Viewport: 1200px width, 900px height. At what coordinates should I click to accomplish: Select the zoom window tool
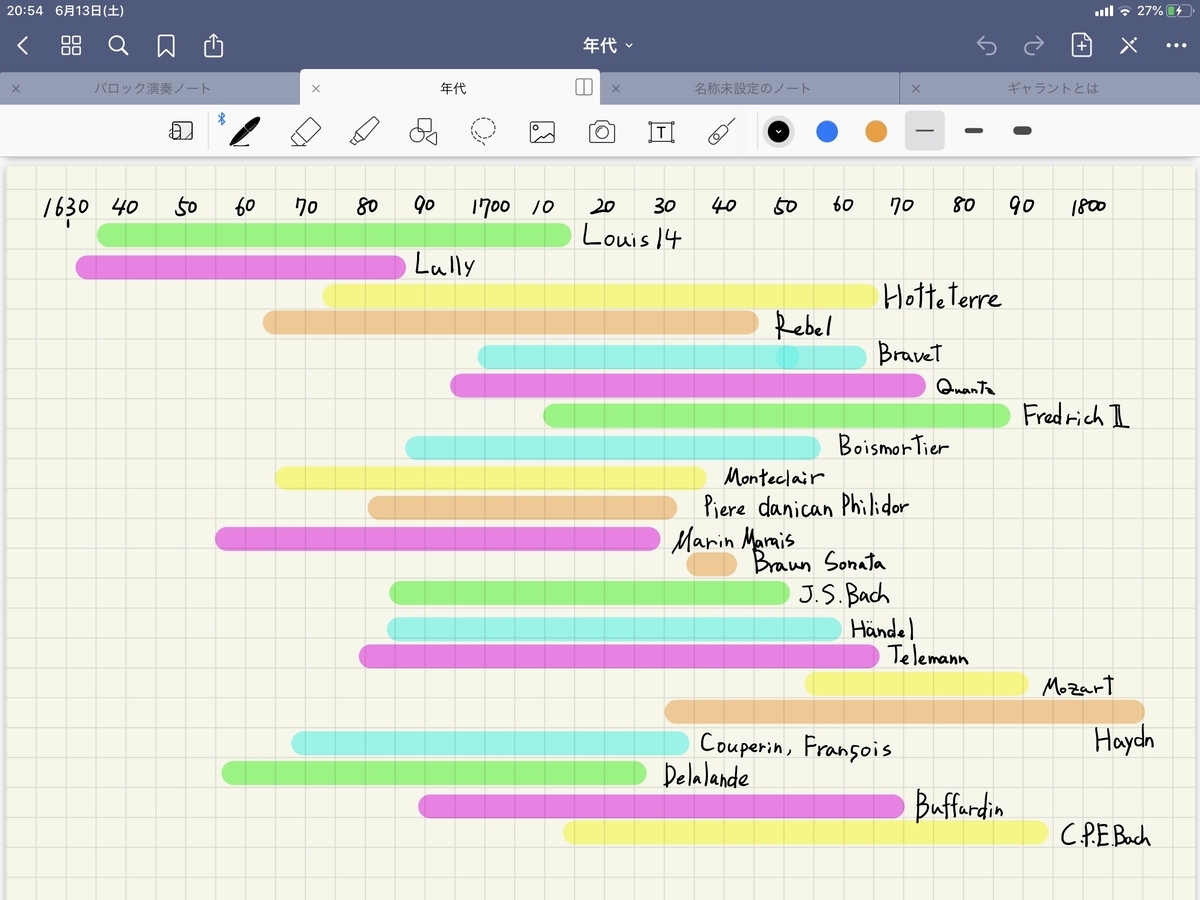[x=181, y=131]
